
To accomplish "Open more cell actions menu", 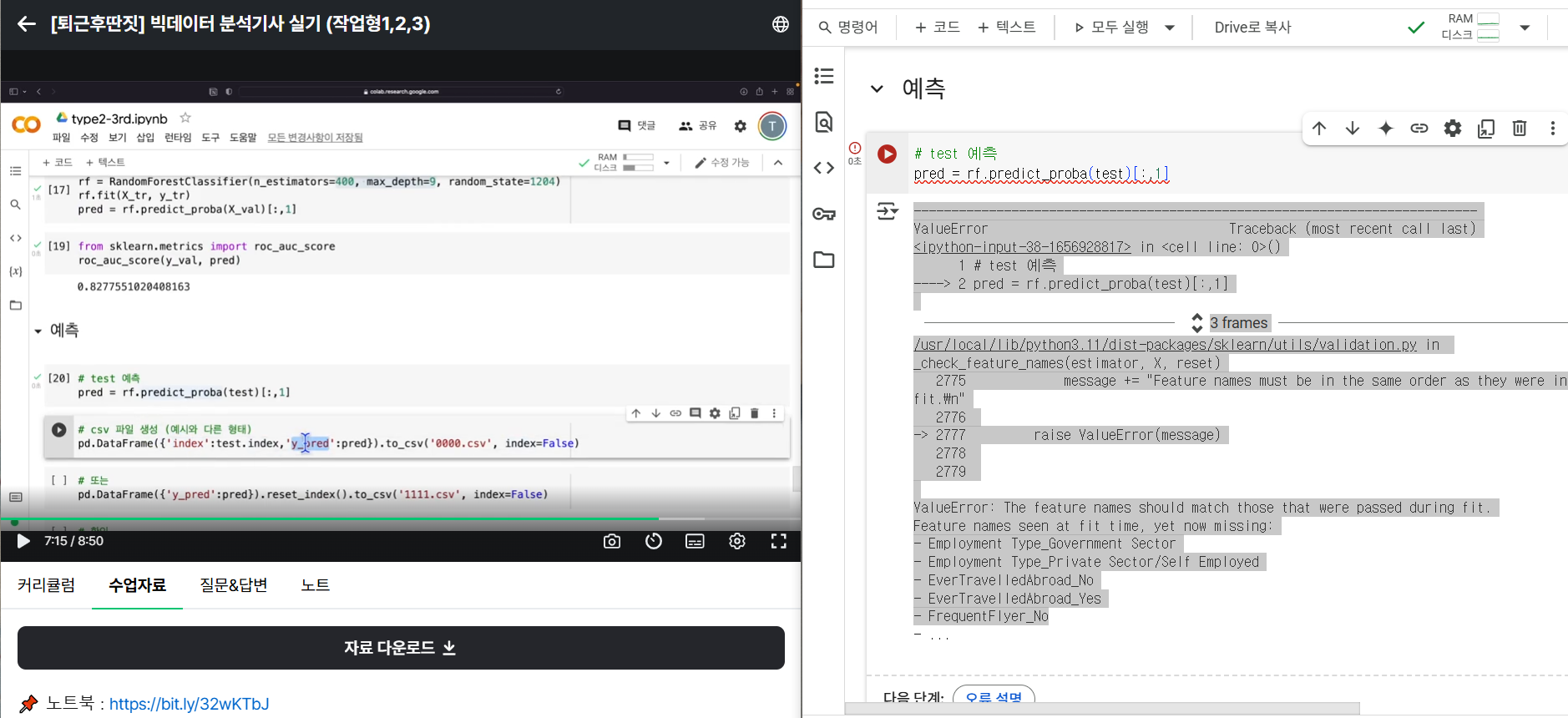I will (x=1553, y=129).
